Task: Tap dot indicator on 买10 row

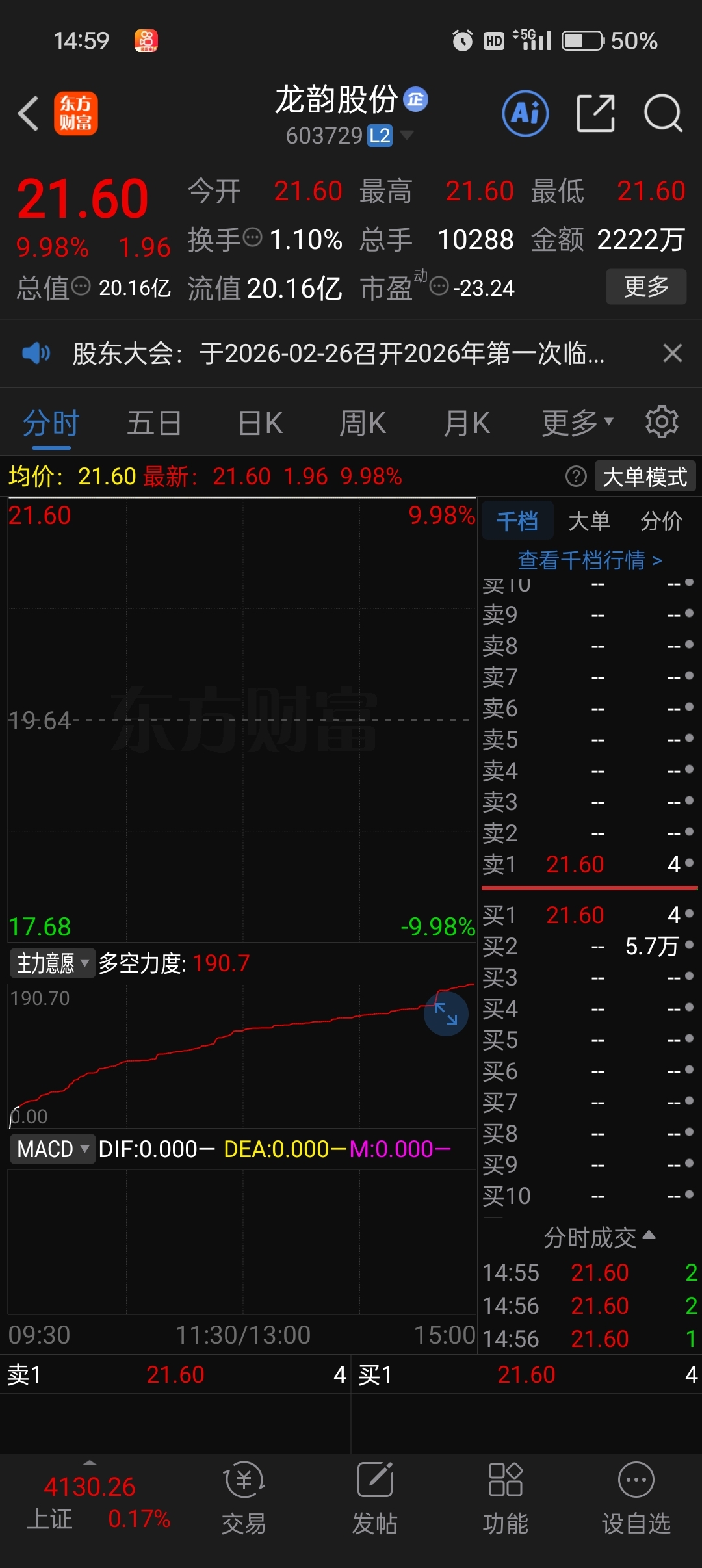Action: tap(689, 1194)
